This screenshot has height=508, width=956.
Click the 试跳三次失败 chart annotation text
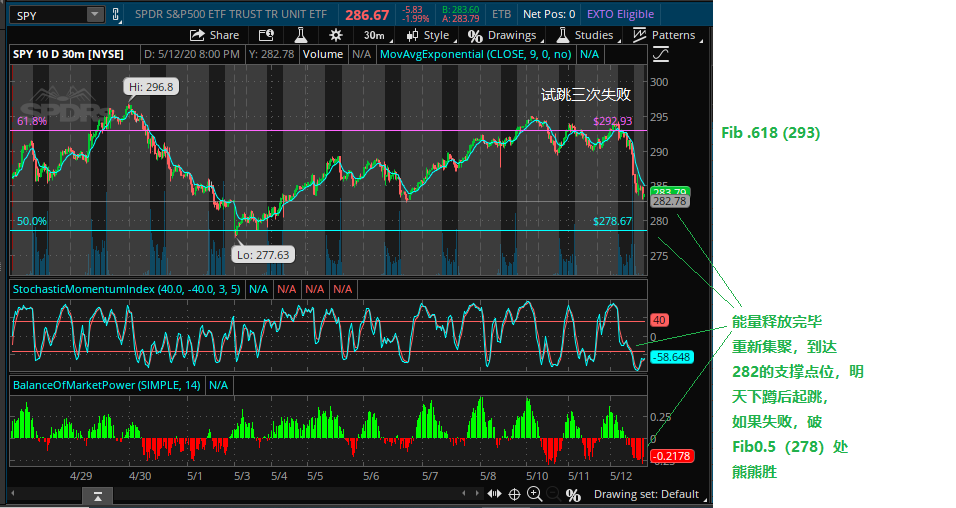click(x=586, y=95)
